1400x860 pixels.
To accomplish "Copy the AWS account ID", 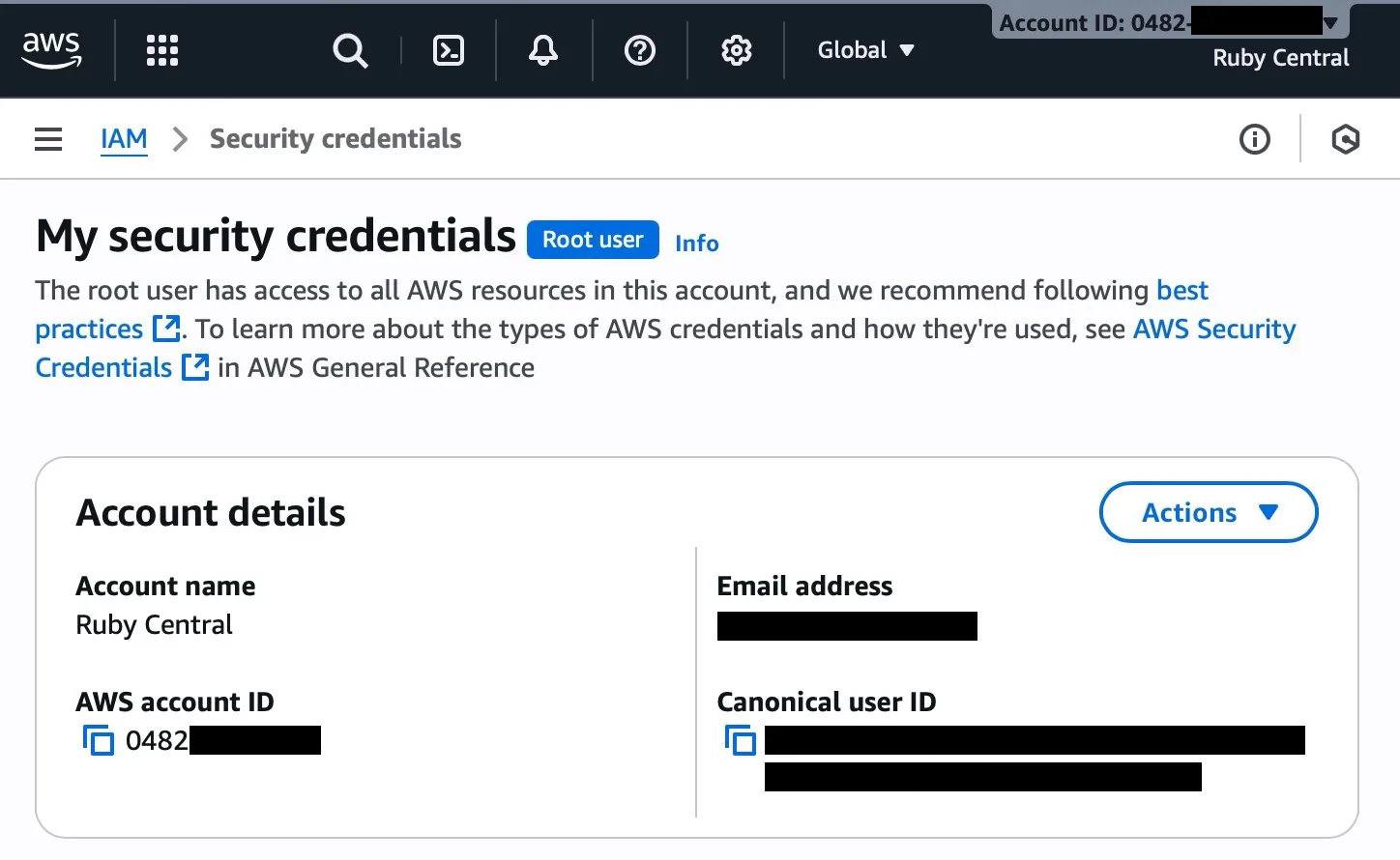I will coord(98,739).
